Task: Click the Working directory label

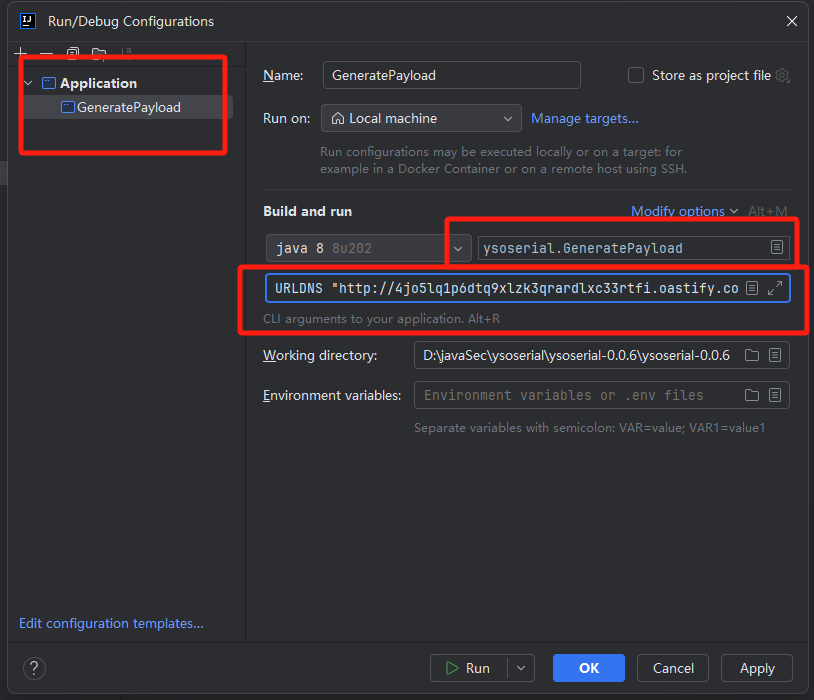Action: point(320,355)
